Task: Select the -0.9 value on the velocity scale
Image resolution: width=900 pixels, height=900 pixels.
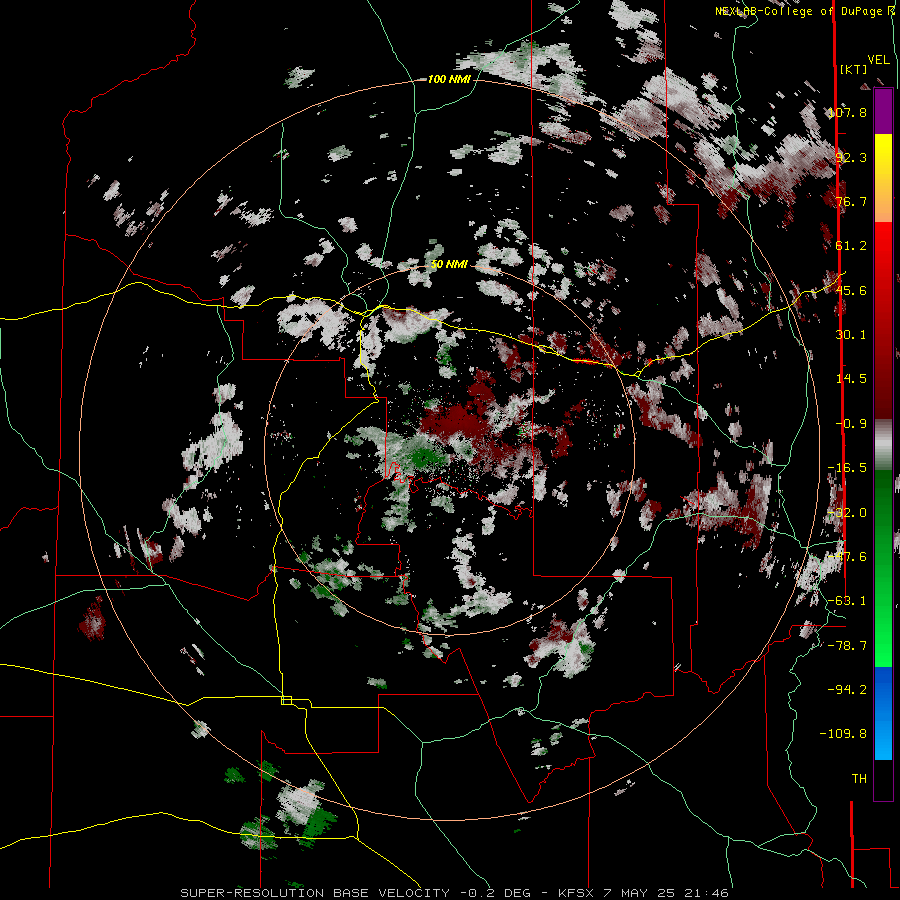Action: click(x=851, y=424)
